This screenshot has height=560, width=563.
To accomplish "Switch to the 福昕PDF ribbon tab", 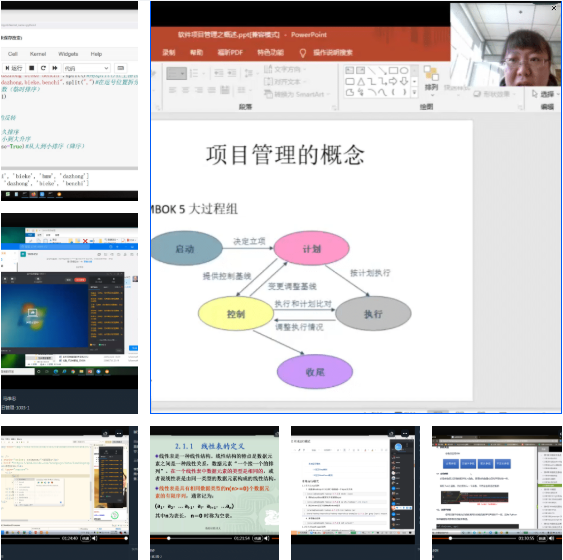I will click(230, 52).
